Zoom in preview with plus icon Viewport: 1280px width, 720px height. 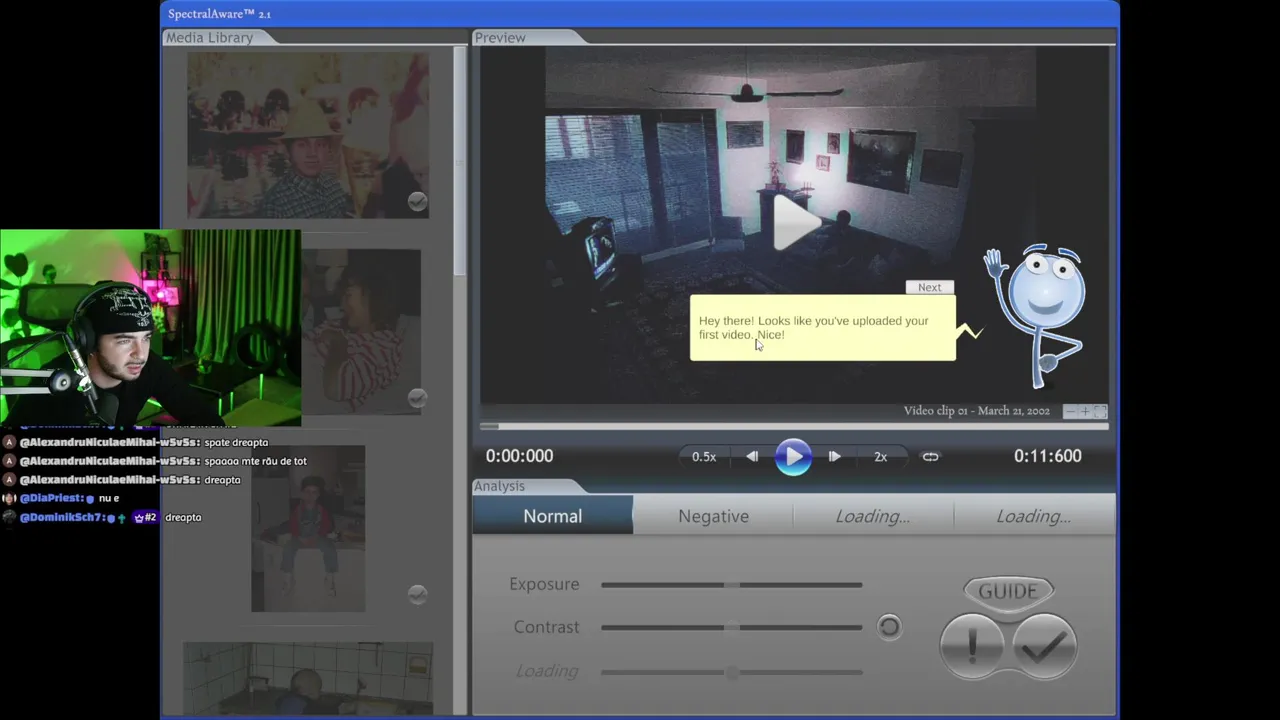pos(1085,411)
